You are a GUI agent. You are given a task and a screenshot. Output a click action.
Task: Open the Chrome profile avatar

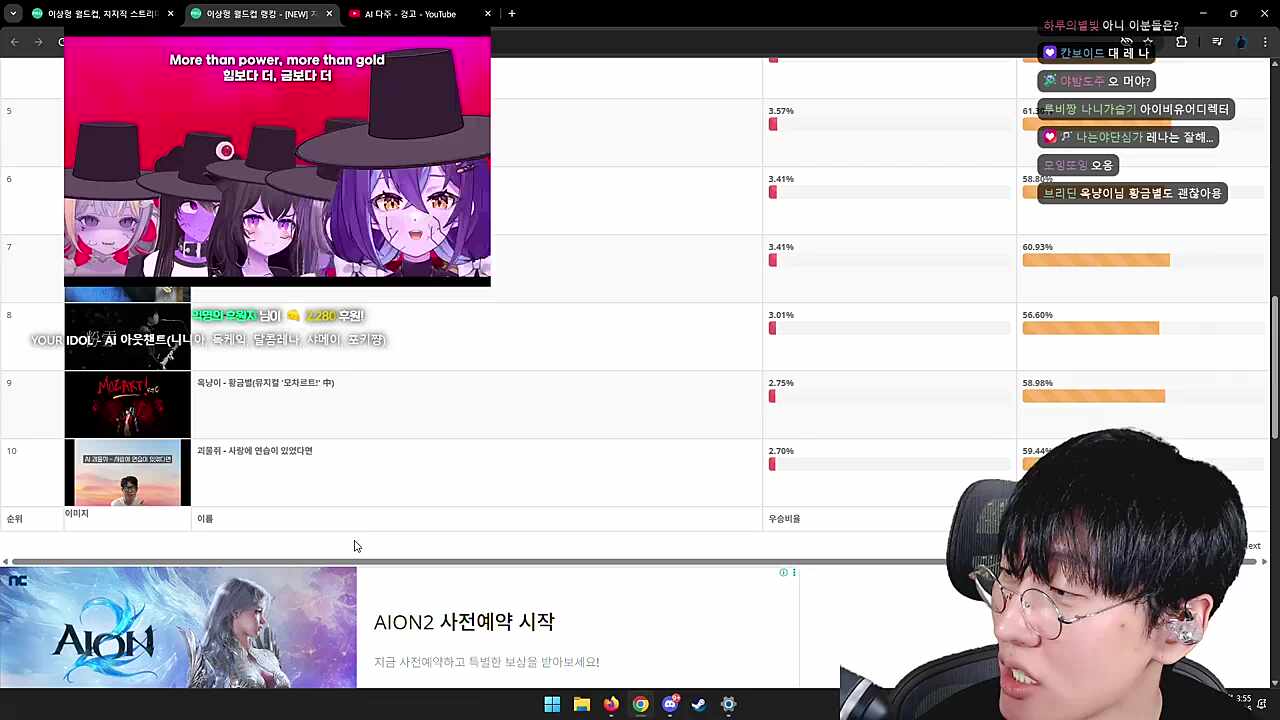click(1242, 42)
